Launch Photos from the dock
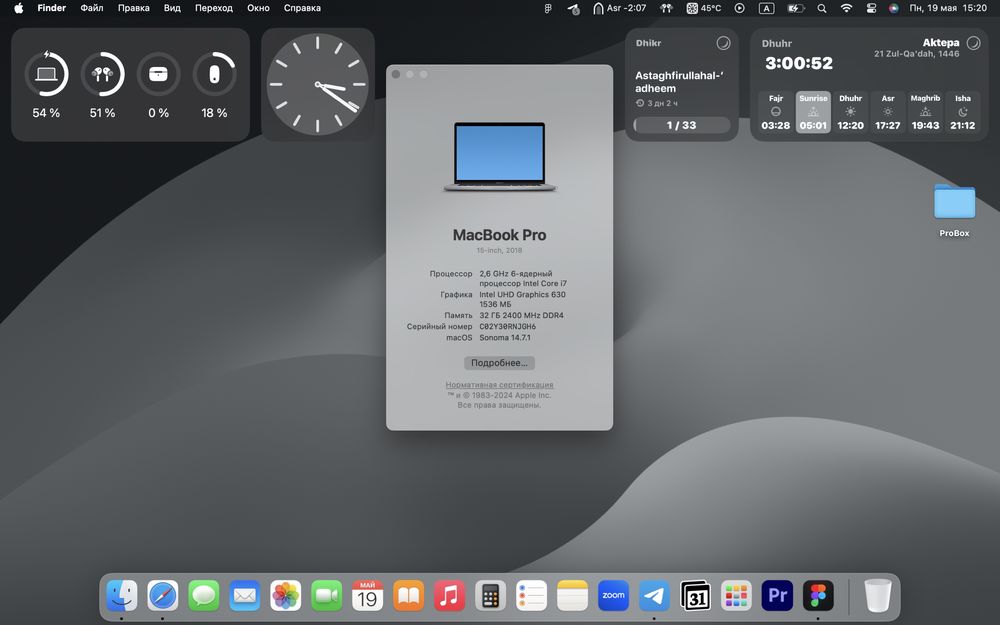 tap(286, 596)
